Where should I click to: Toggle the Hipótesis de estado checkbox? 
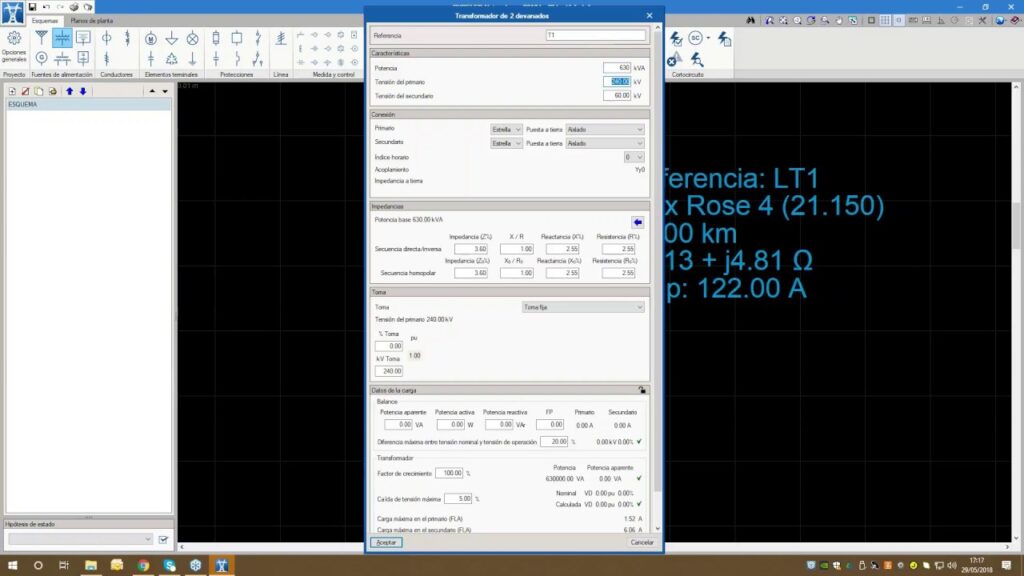pos(163,540)
